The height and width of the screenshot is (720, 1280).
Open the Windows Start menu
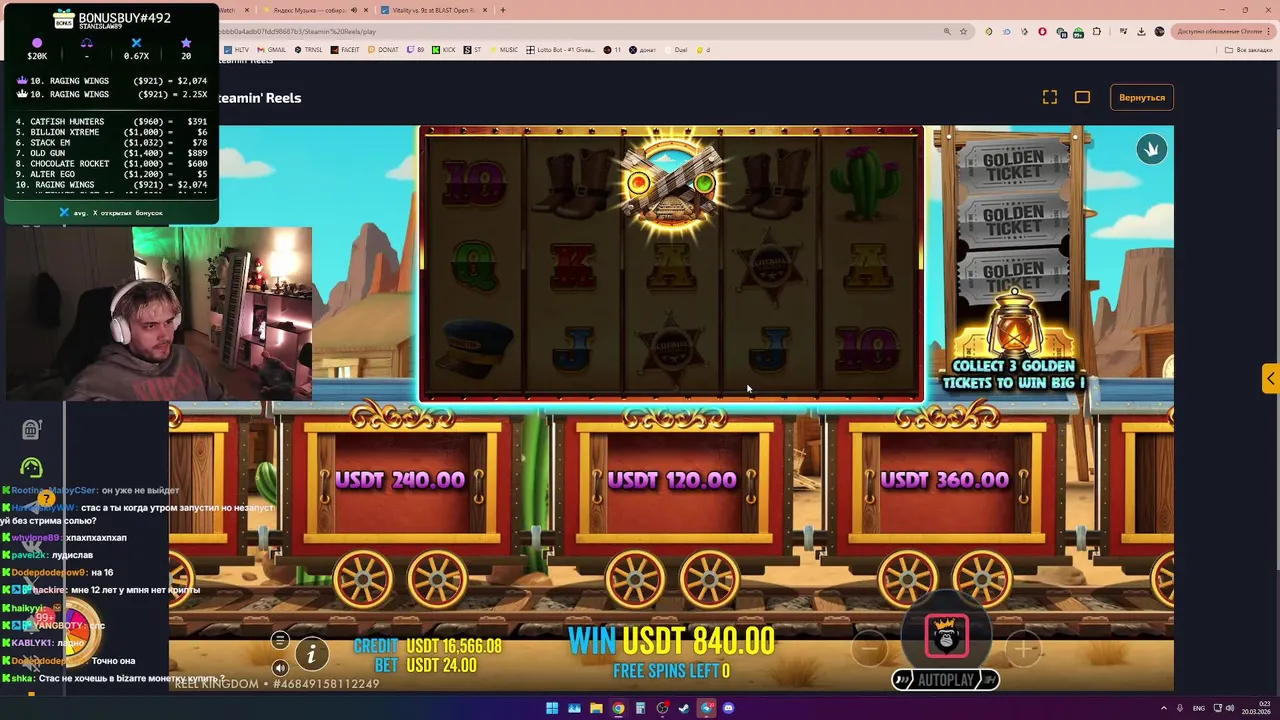point(552,708)
